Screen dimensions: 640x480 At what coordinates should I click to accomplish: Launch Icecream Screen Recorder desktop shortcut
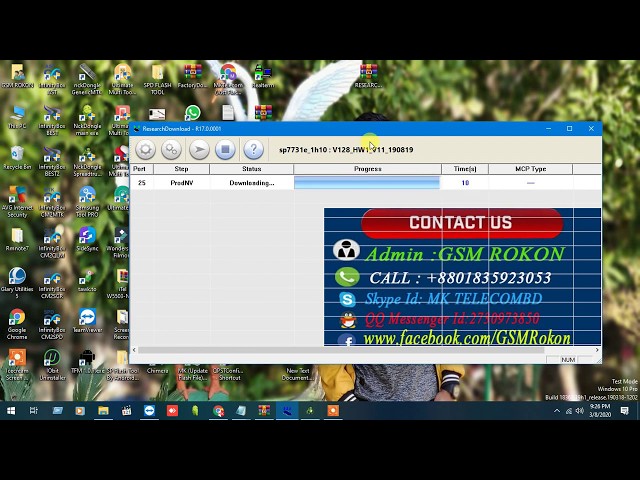[17, 365]
